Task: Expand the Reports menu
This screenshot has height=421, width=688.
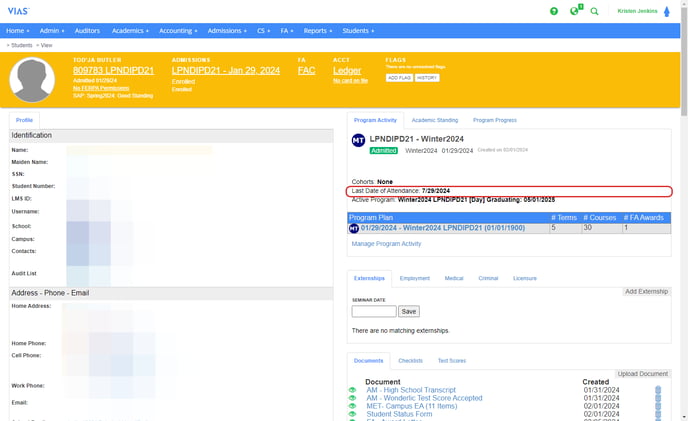Action: coord(318,31)
